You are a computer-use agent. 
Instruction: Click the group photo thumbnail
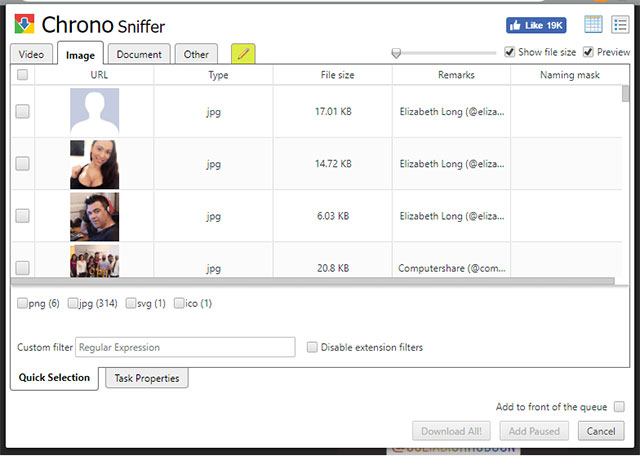(x=95, y=261)
